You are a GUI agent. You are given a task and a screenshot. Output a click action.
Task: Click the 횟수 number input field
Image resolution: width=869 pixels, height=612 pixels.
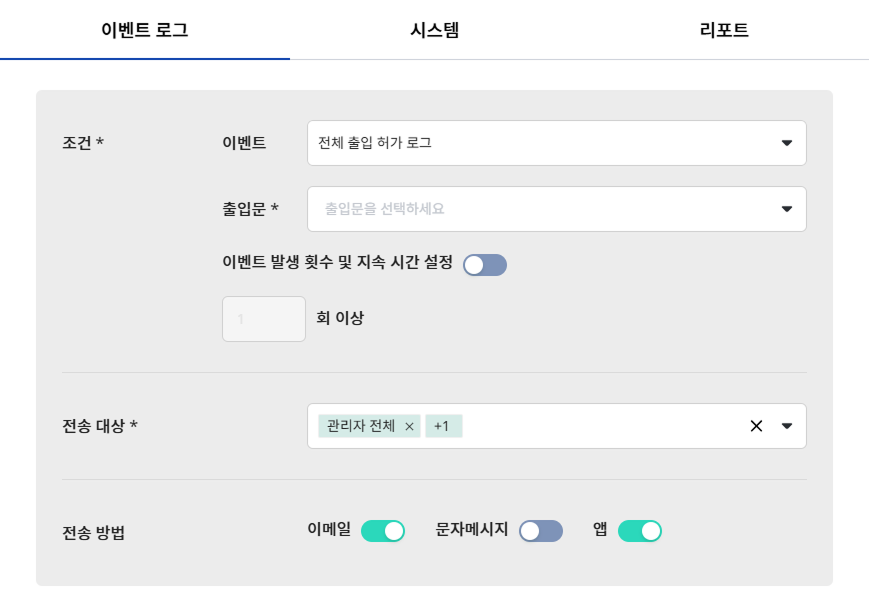tap(264, 319)
